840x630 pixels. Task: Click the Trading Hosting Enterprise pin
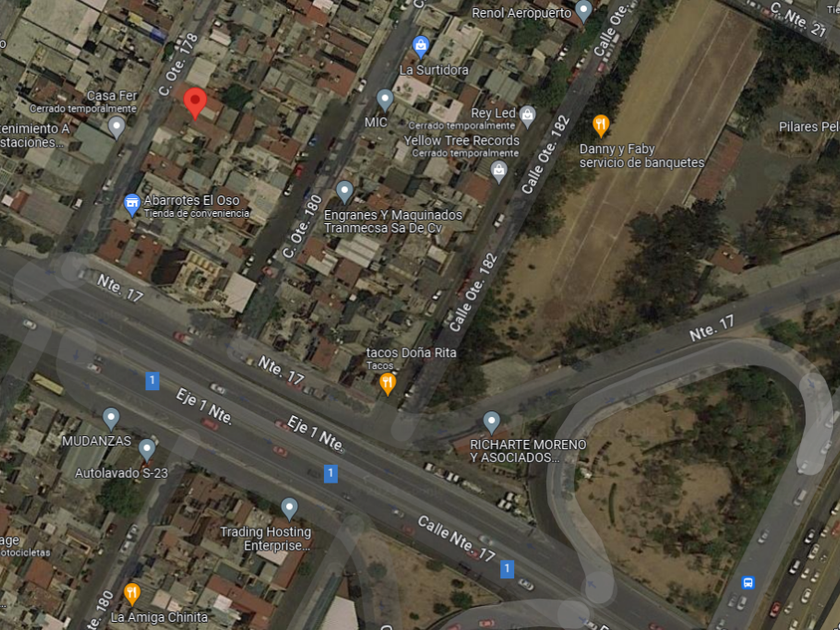pyautogui.click(x=289, y=509)
